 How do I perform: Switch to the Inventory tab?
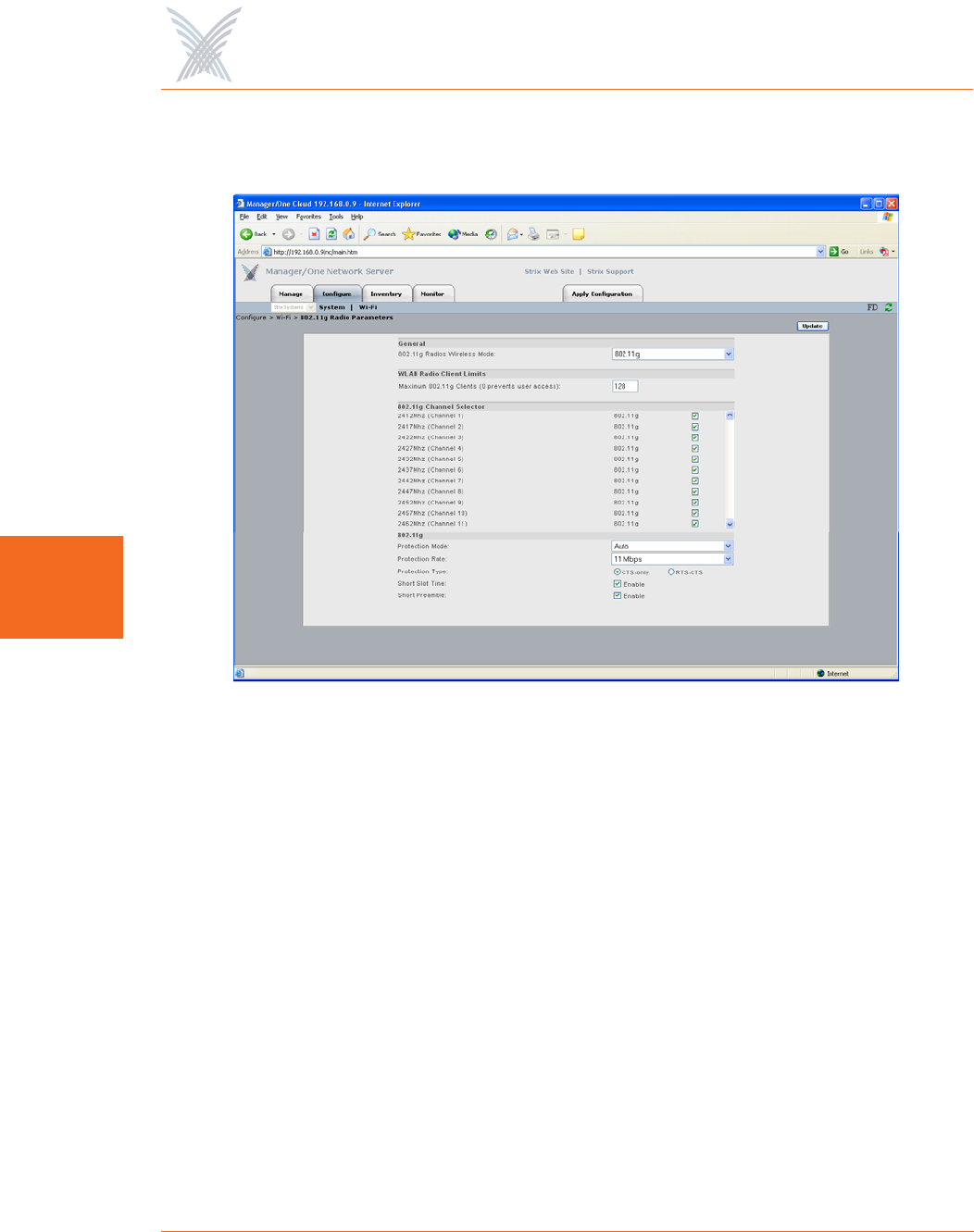pos(386,294)
